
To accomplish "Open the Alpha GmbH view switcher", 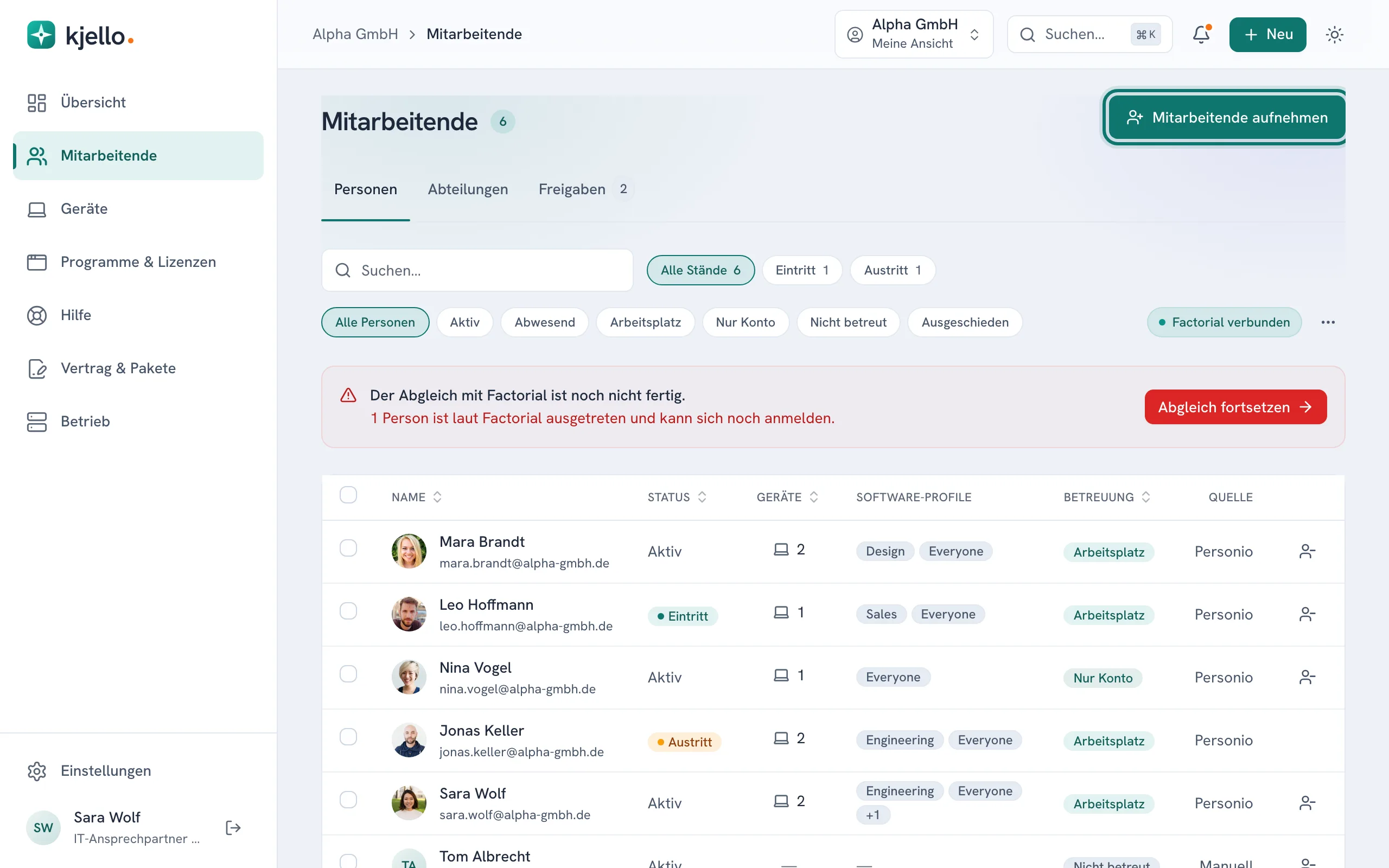I will [x=914, y=34].
